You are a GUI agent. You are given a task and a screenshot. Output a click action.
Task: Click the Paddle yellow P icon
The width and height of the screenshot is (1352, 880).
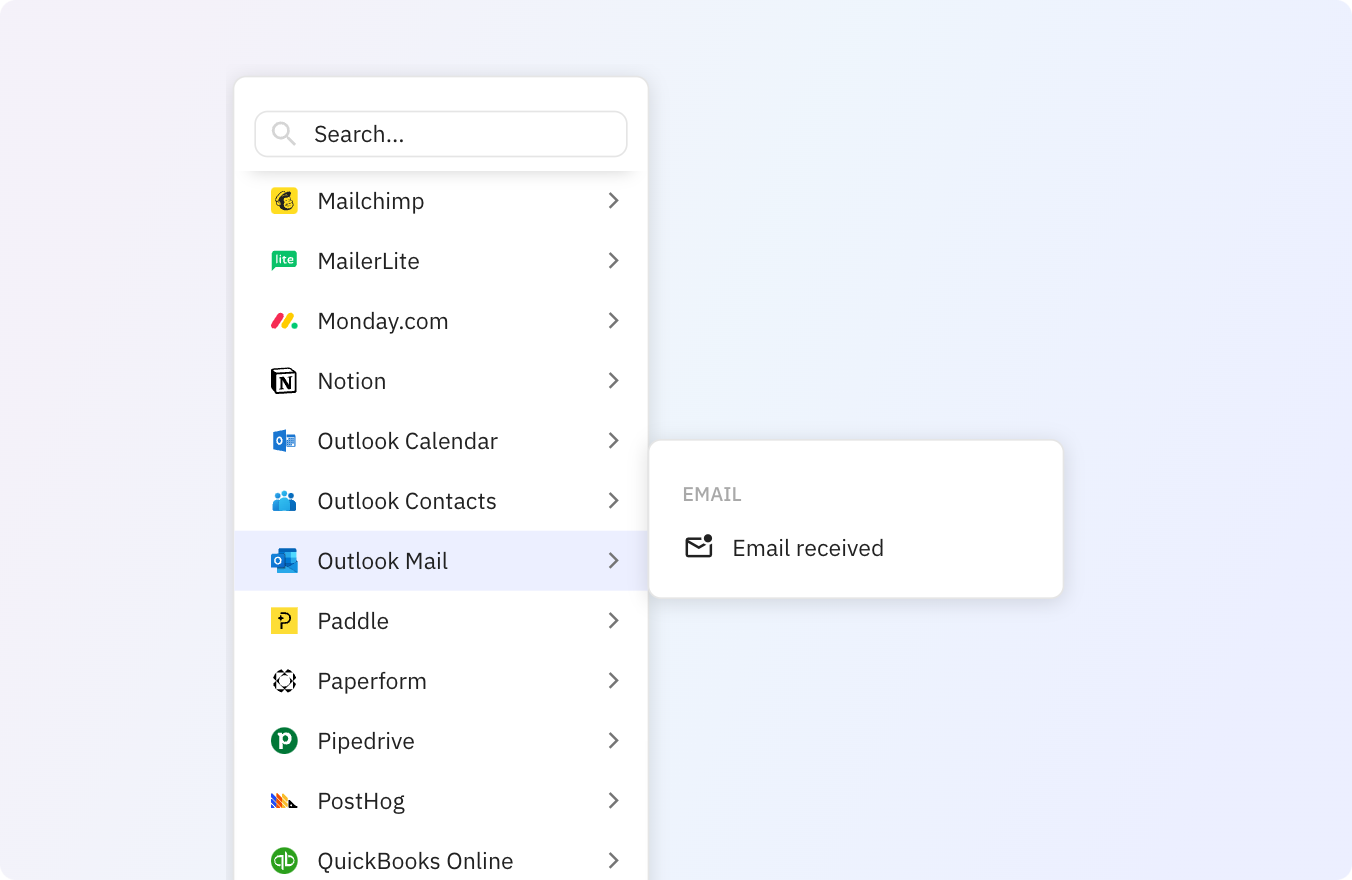(284, 621)
